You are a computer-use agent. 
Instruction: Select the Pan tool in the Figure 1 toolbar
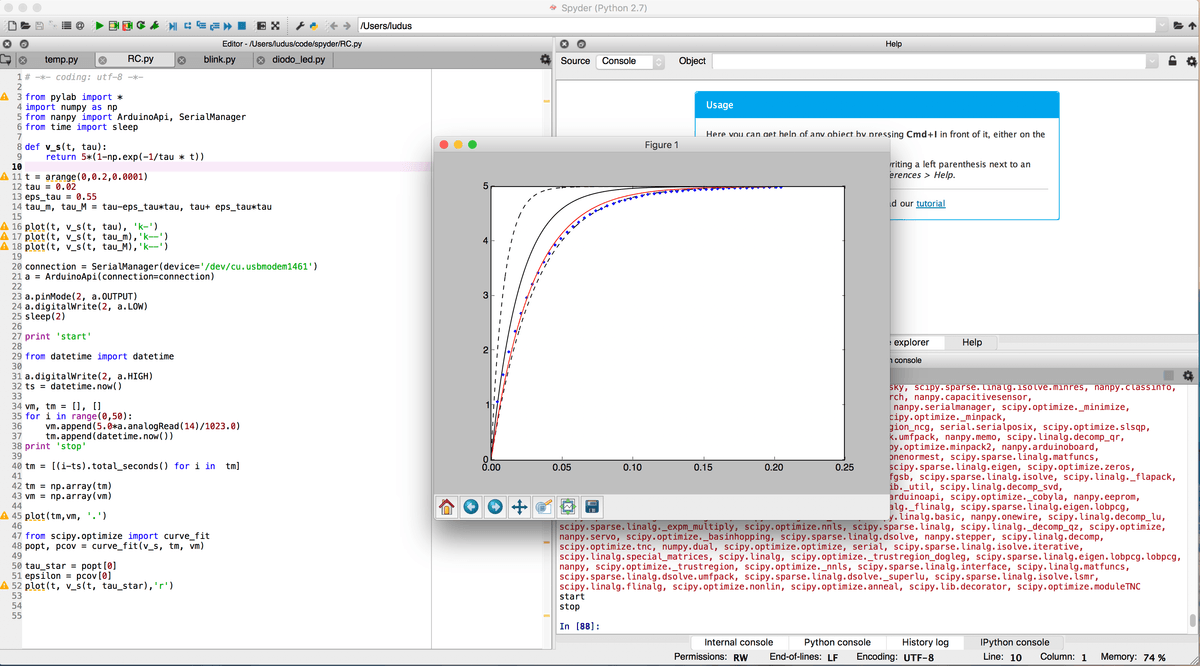(518, 507)
